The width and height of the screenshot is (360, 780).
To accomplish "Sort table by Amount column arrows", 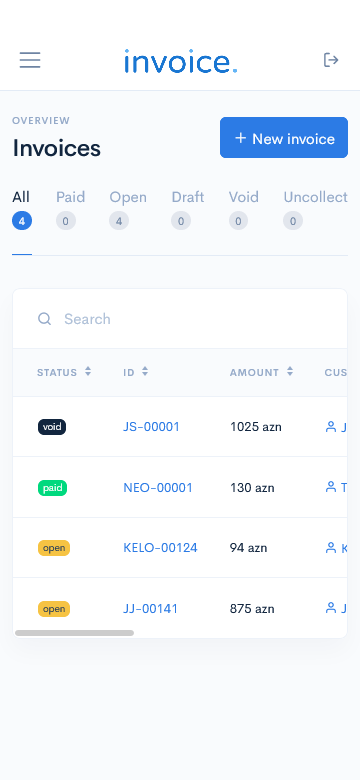I will (290, 372).
